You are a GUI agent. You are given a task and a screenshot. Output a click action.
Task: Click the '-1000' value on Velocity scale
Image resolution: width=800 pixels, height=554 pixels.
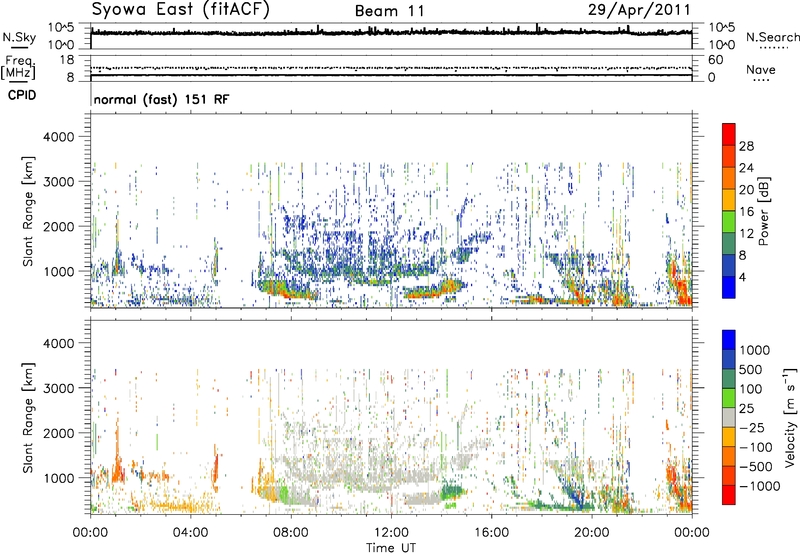759,486
